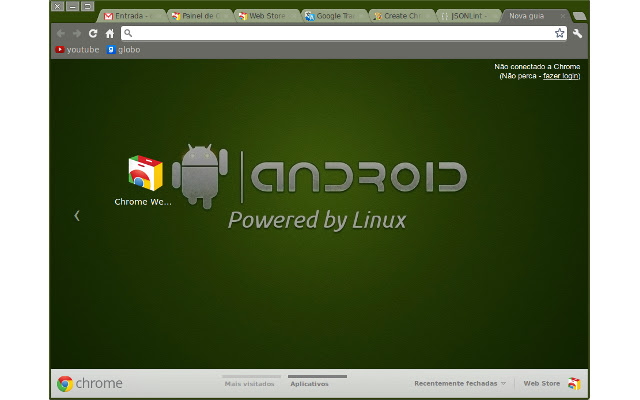
Task: Click the magnifier icon in the omnibox
Action: [x=128, y=33]
